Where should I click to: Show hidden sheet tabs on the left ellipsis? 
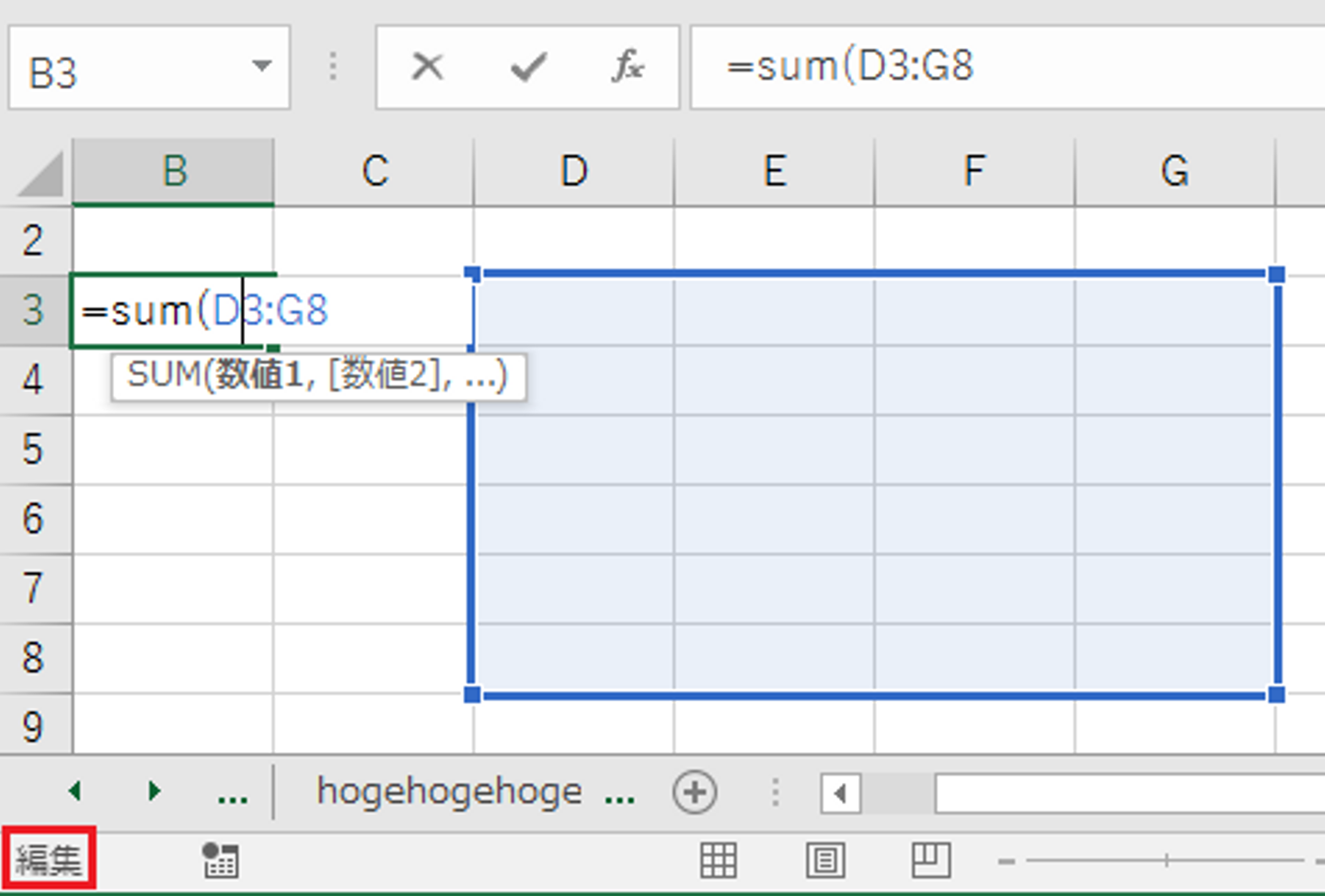pyautogui.click(x=233, y=794)
